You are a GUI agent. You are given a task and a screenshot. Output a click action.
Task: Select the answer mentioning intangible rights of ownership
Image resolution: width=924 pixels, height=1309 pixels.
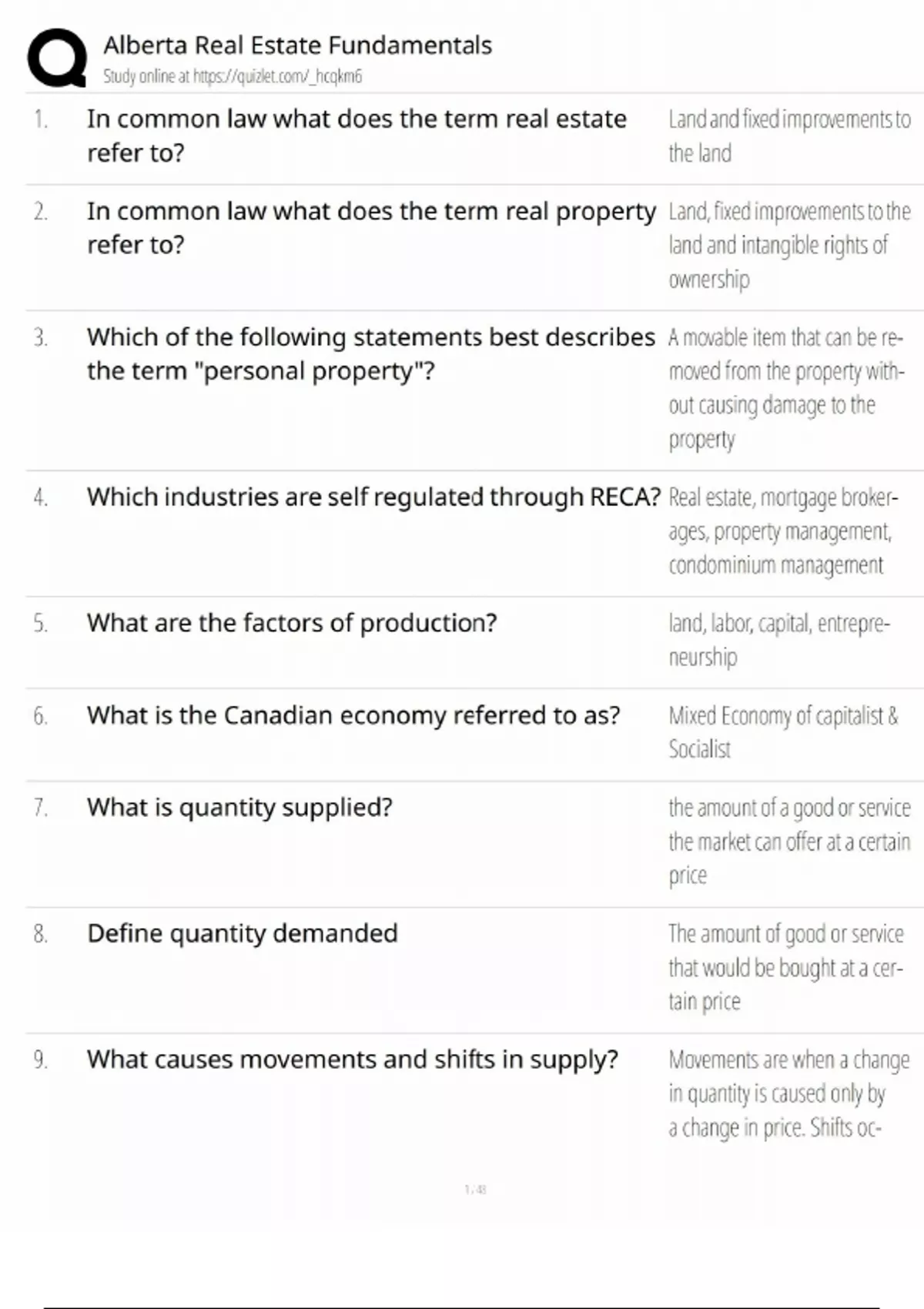788,245
